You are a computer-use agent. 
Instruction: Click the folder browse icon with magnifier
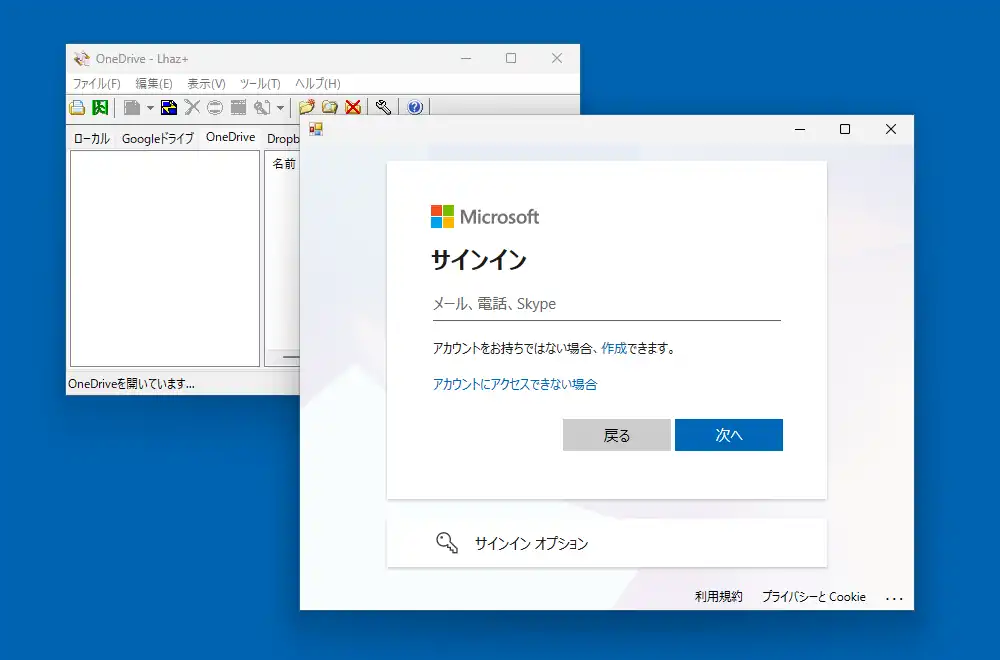pyautogui.click(x=329, y=108)
